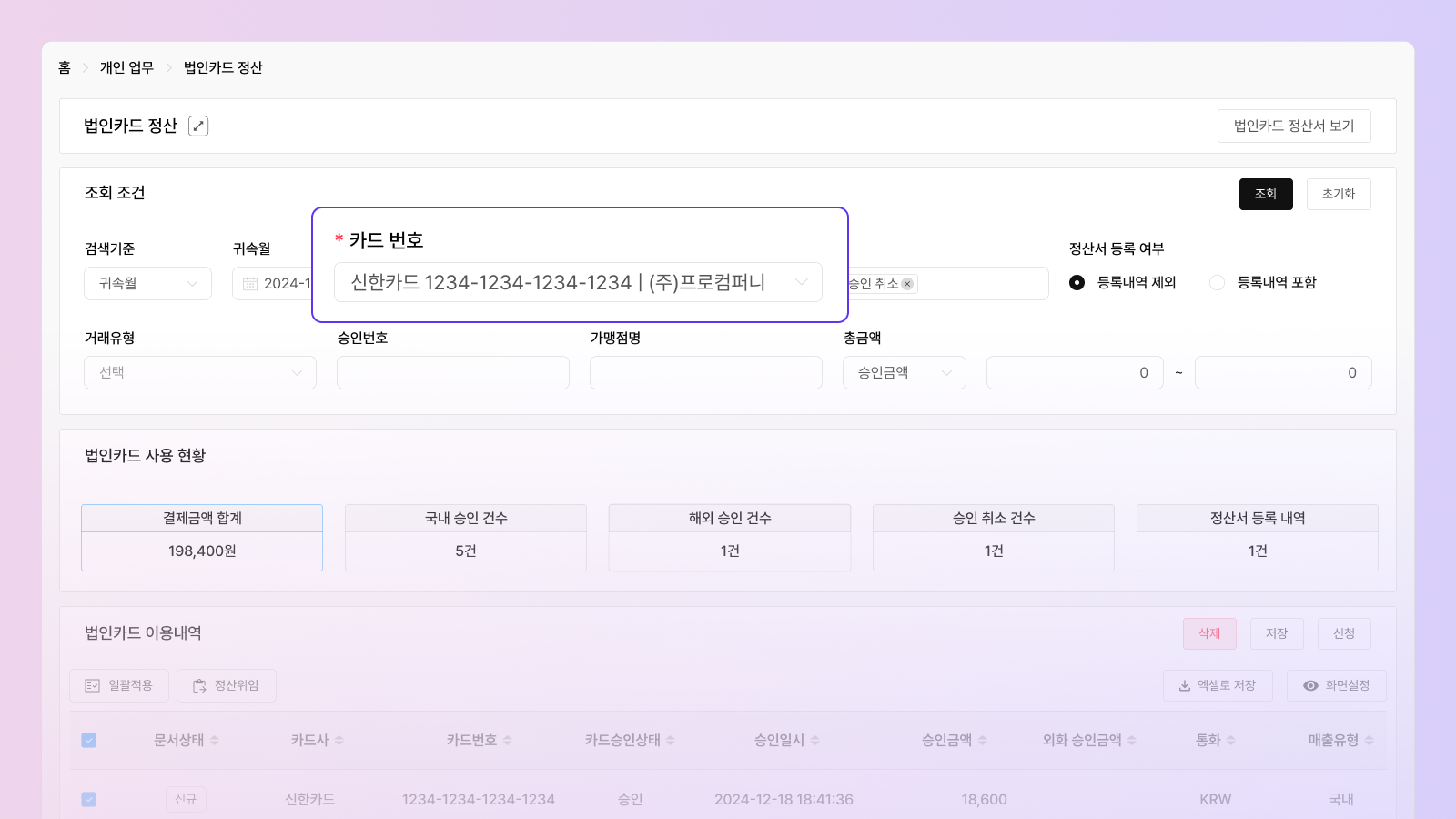Sort by 매출유형 column sort arrows
The image size is (1456, 819).
[1370, 741]
